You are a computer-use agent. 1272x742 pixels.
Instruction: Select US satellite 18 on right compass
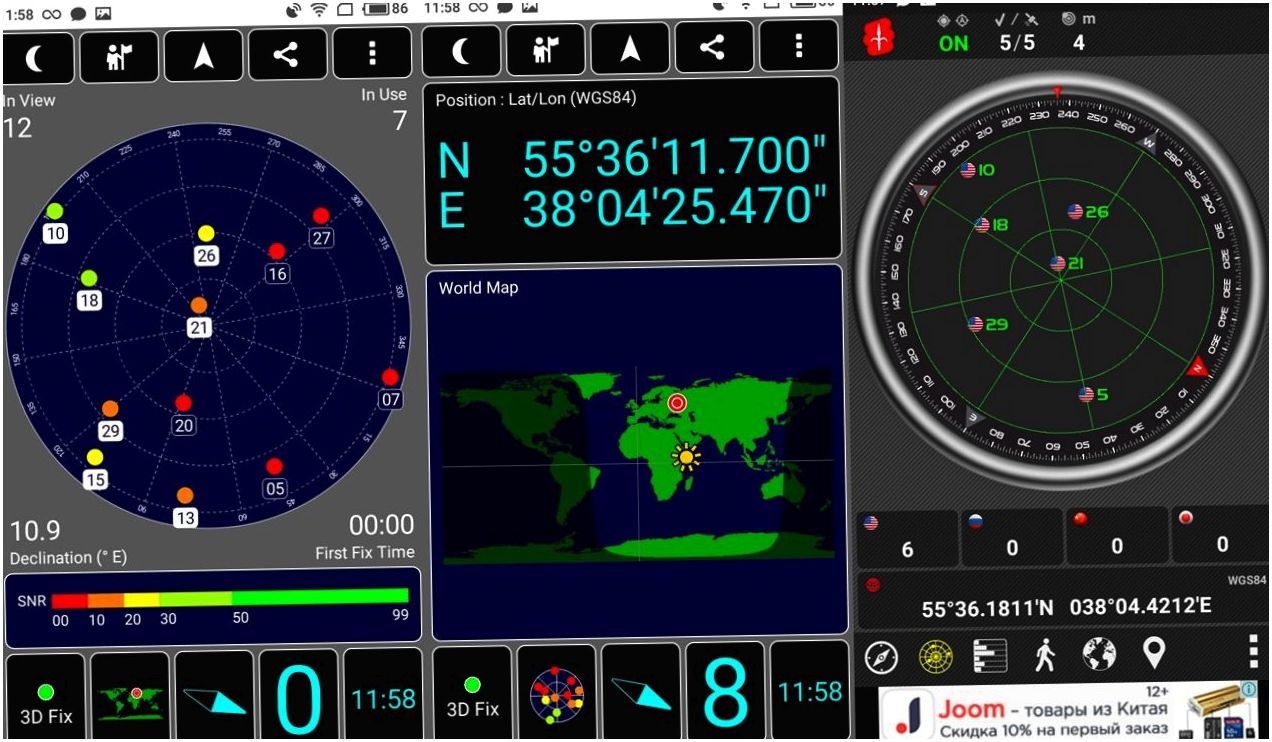[991, 225]
